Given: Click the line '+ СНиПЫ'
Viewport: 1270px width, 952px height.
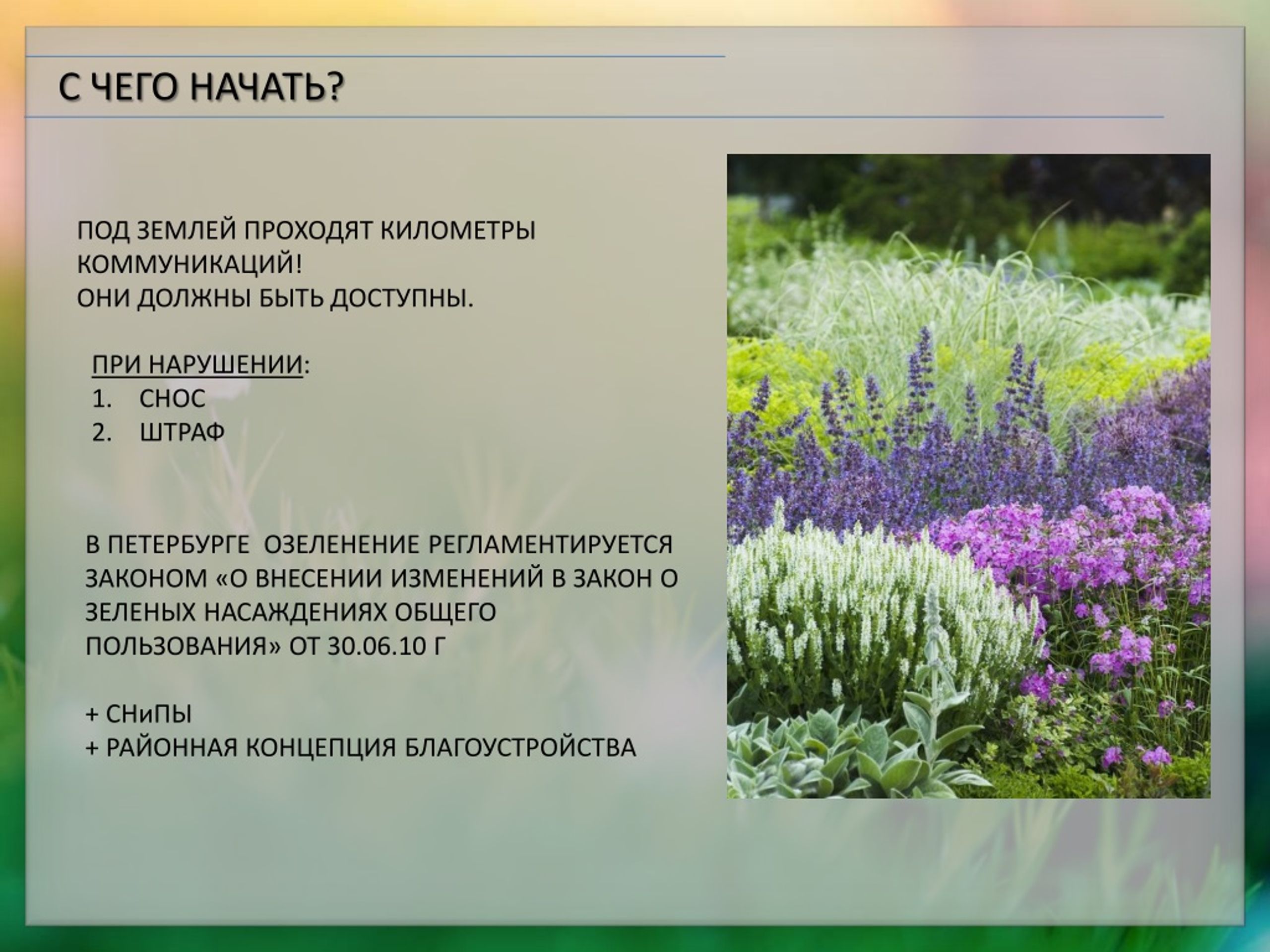Looking at the screenshot, I should coord(138,714).
